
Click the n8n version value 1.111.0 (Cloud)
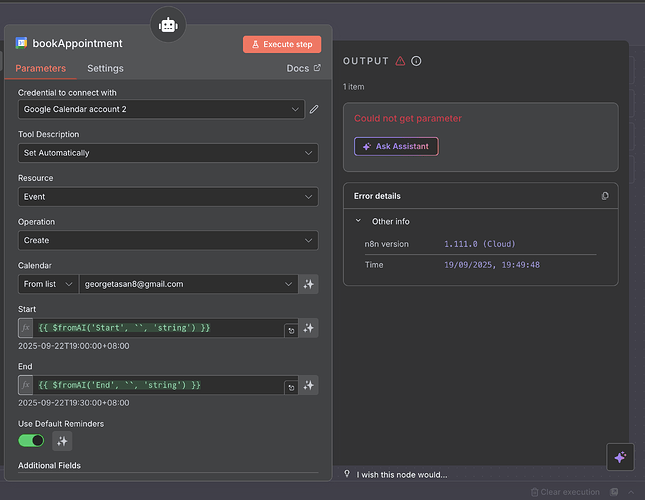480,244
